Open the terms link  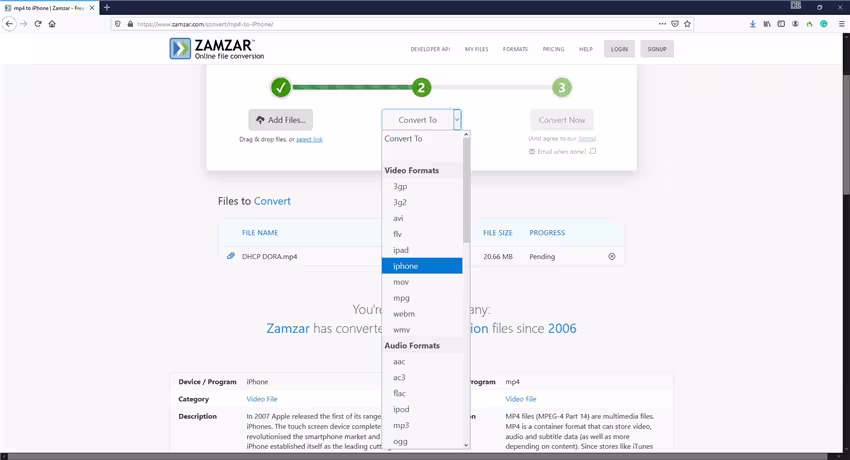tap(587, 139)
